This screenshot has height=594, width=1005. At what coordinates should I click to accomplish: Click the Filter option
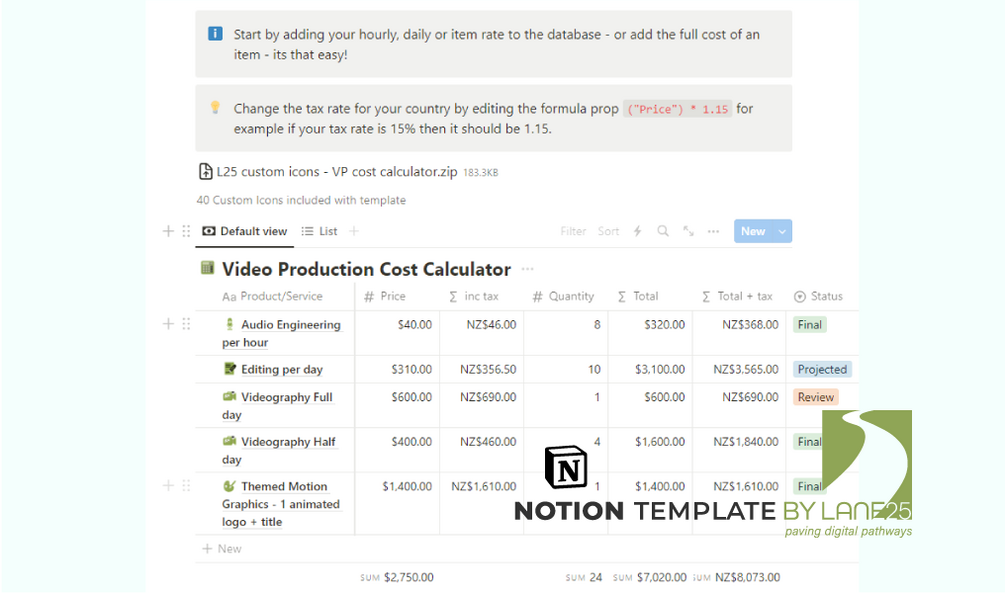573,231
